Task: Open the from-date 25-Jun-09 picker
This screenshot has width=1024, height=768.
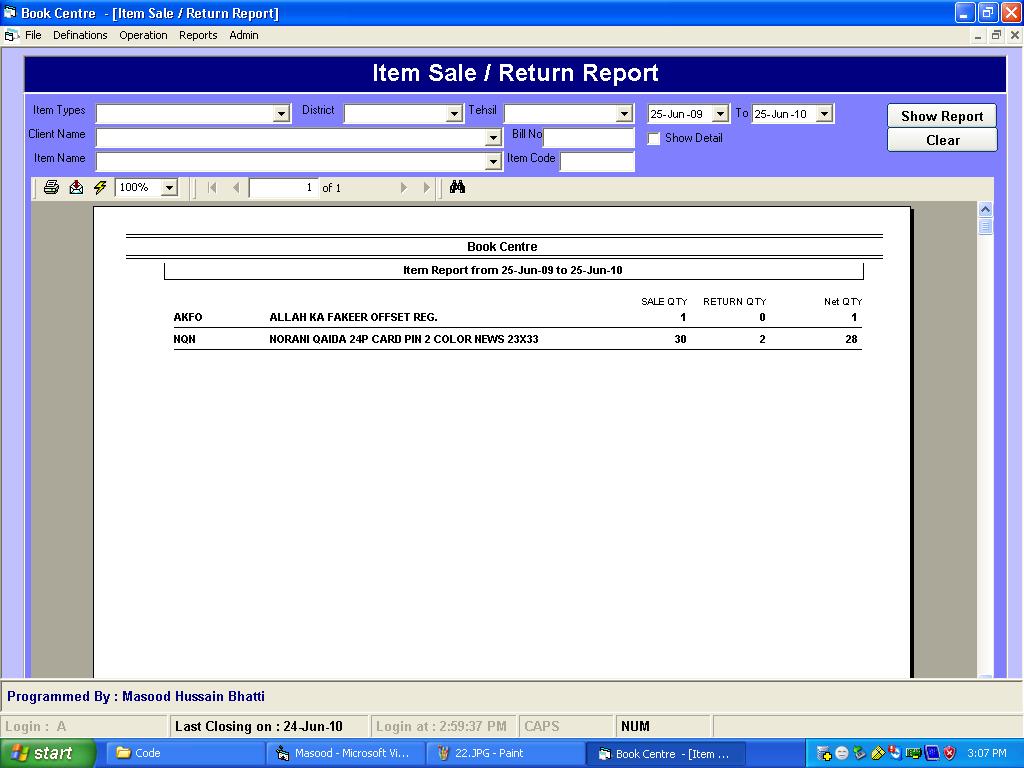Action: pos(720,114)
